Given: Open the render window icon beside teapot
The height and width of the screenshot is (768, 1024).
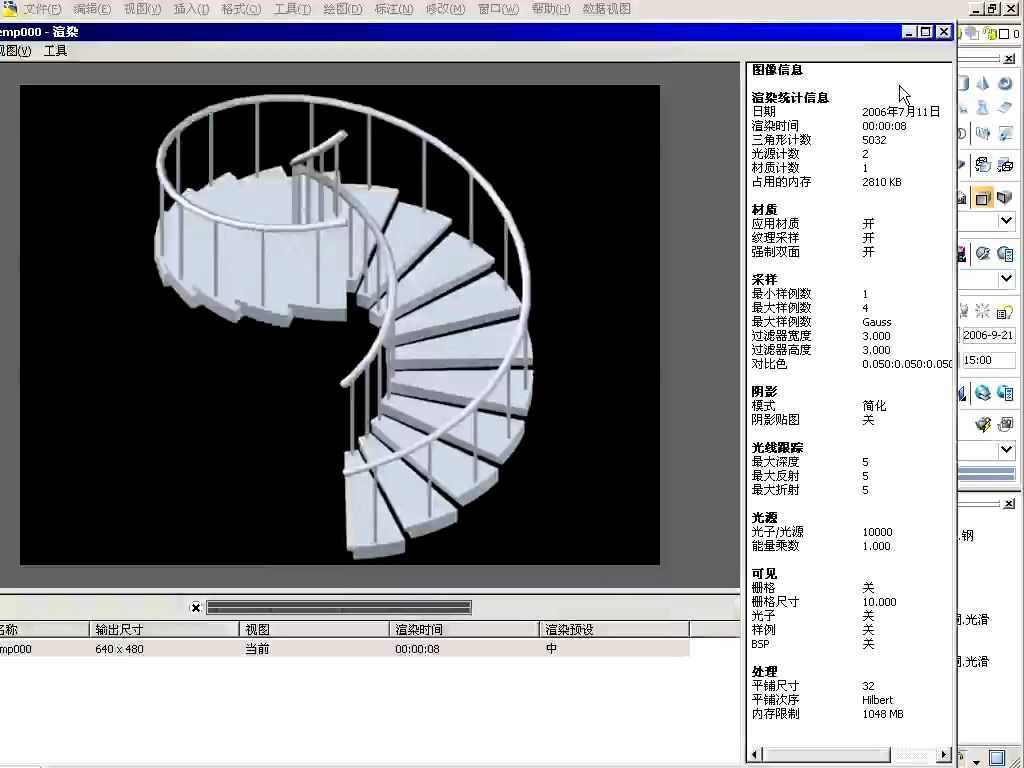Looking at the screenshot, I should pos(1005,424).
